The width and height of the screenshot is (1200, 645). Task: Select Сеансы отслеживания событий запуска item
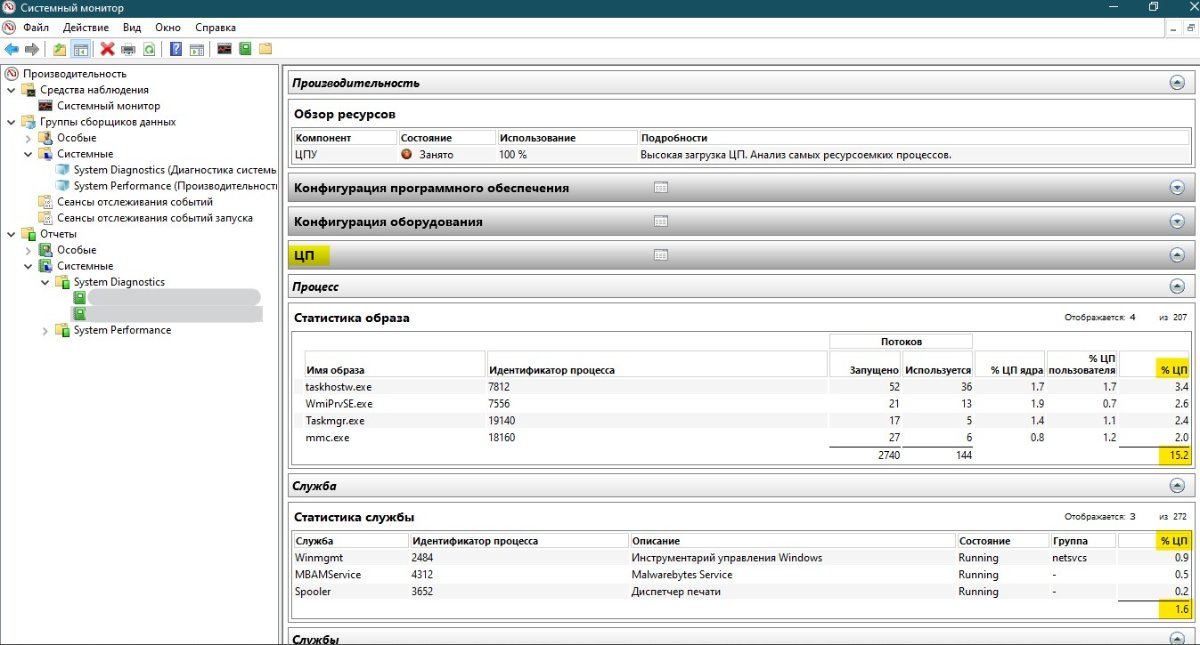pyautogui.click(x=154, y=218)
